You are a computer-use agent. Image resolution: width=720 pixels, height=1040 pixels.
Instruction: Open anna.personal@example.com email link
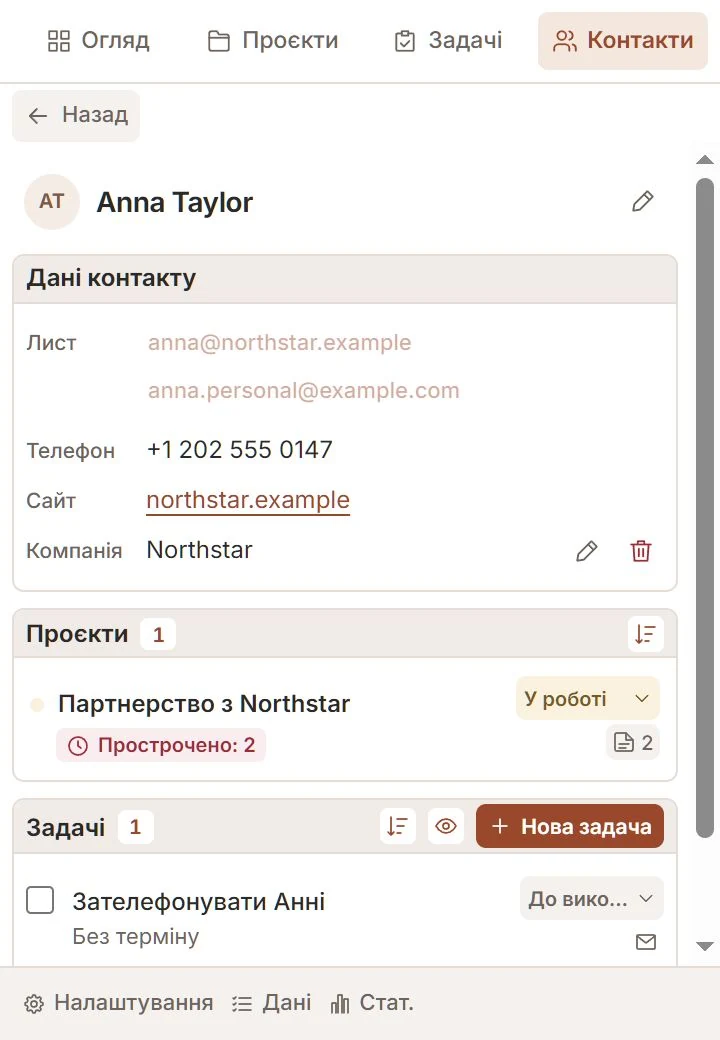pyautogui.click(x=304, y=390)
